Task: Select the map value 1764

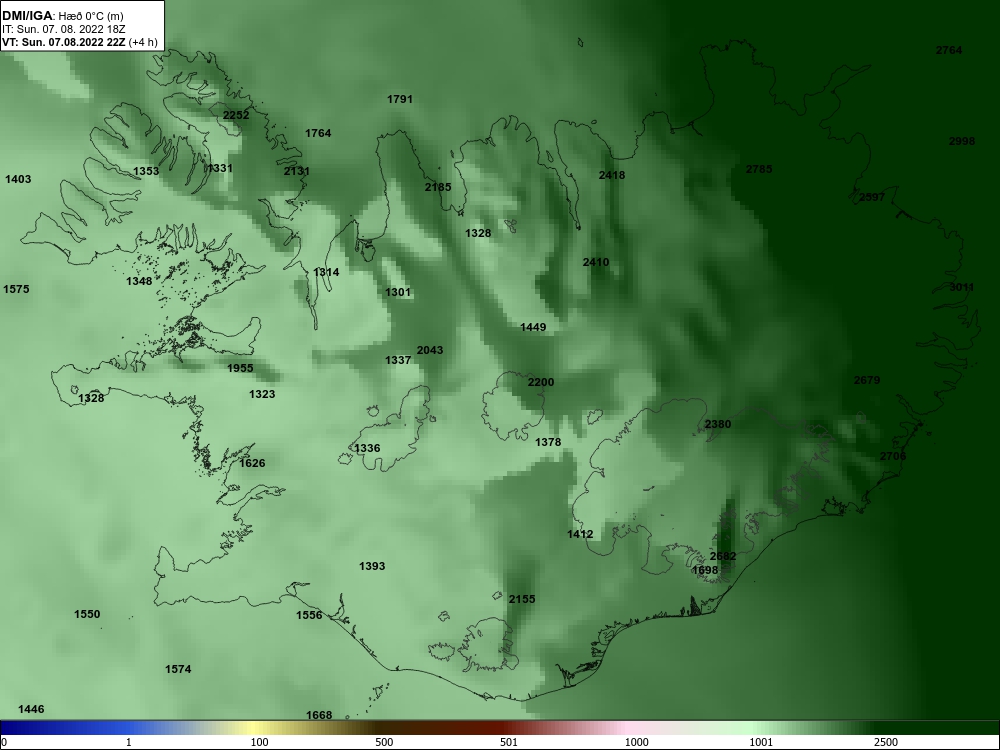Action: tap(318, 133)
